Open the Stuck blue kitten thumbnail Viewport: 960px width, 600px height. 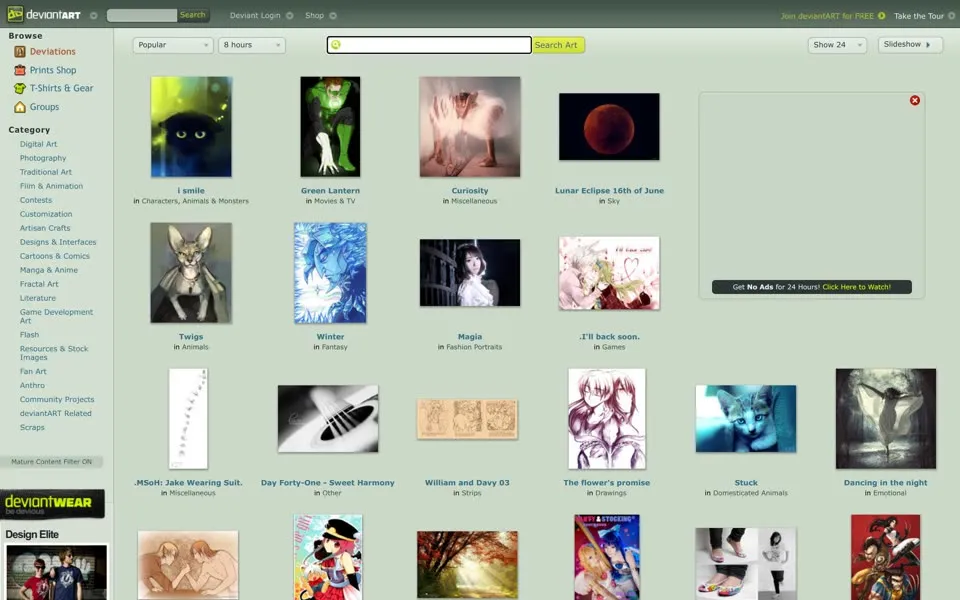pyautogui.click(x=746, y=419)
